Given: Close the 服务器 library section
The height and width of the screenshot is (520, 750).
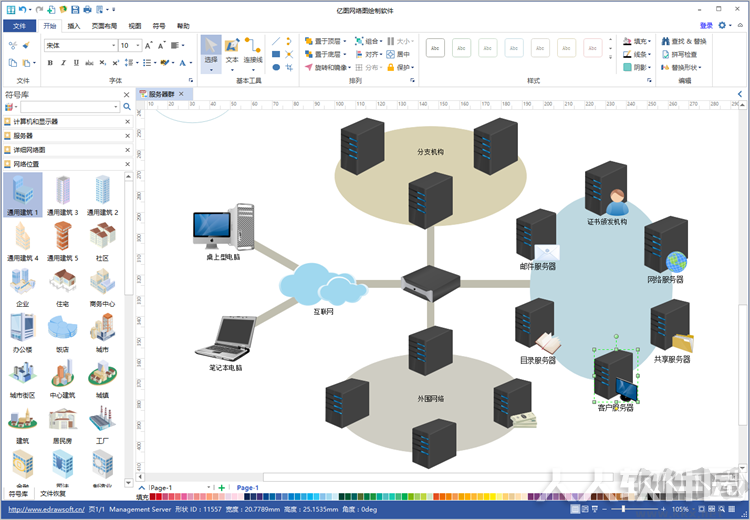Looking at the screenshot, I should (127, 136).
